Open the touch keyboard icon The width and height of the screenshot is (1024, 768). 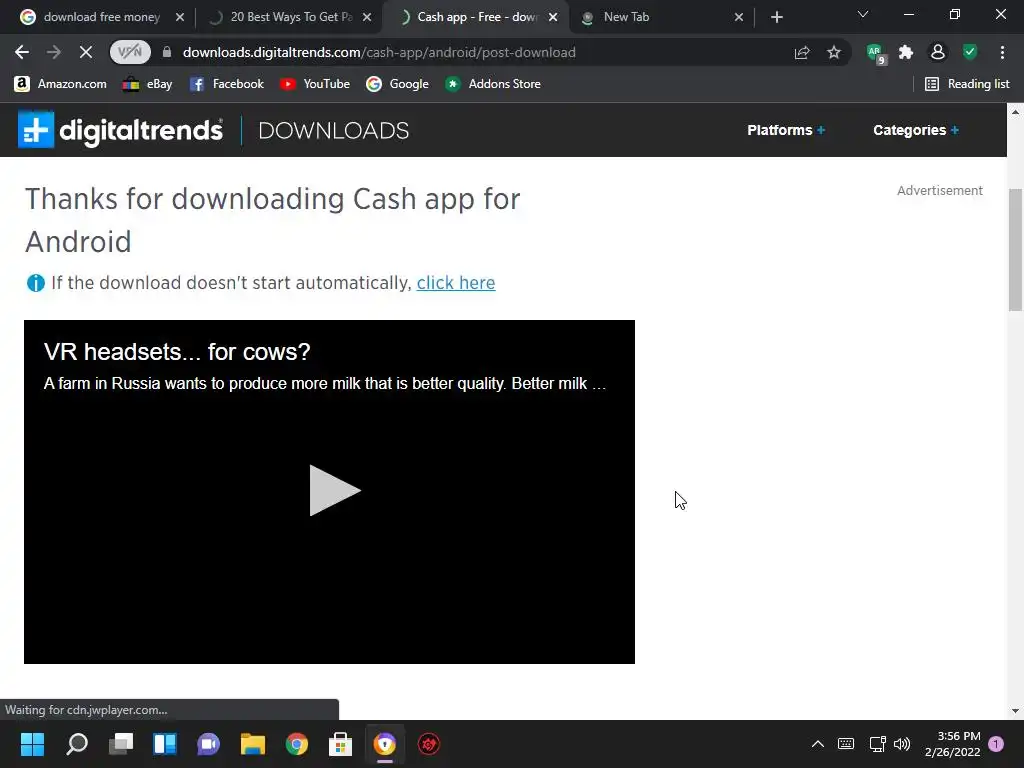pyautogui.click(x=846, y=744)
